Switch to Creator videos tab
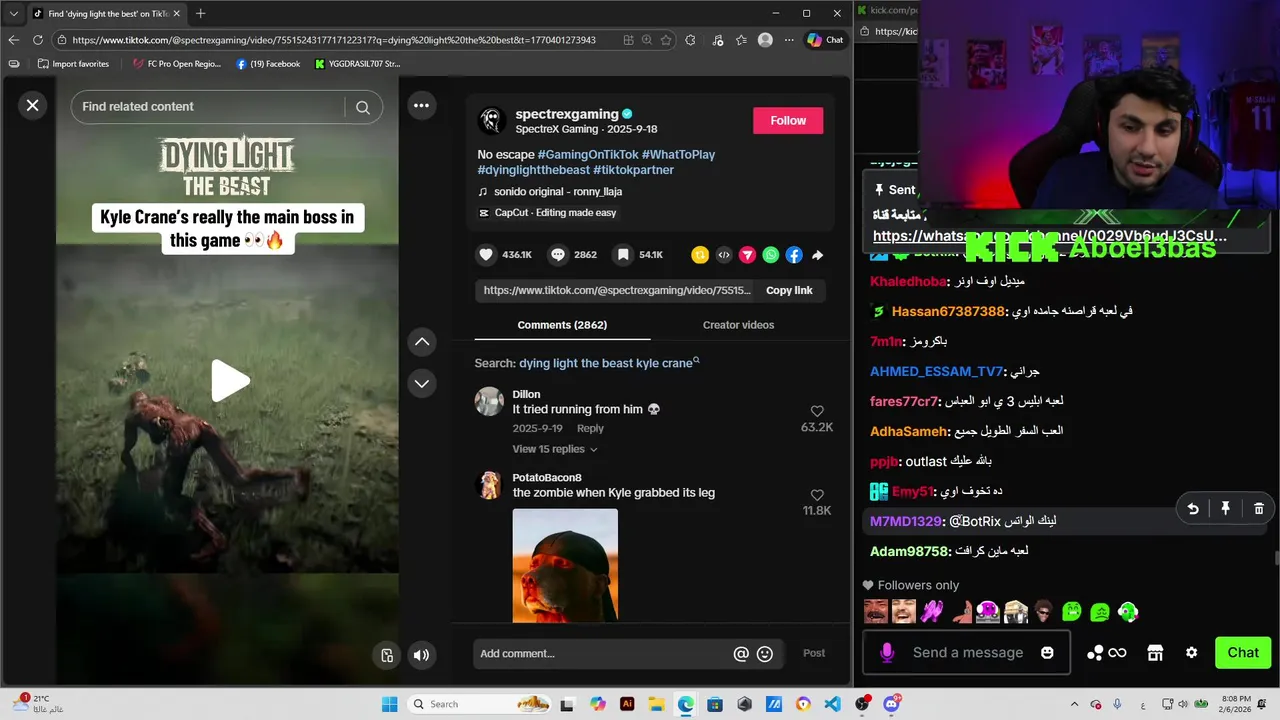The height and width of the screenshot is (720, 1280). [x=738, y=325]
